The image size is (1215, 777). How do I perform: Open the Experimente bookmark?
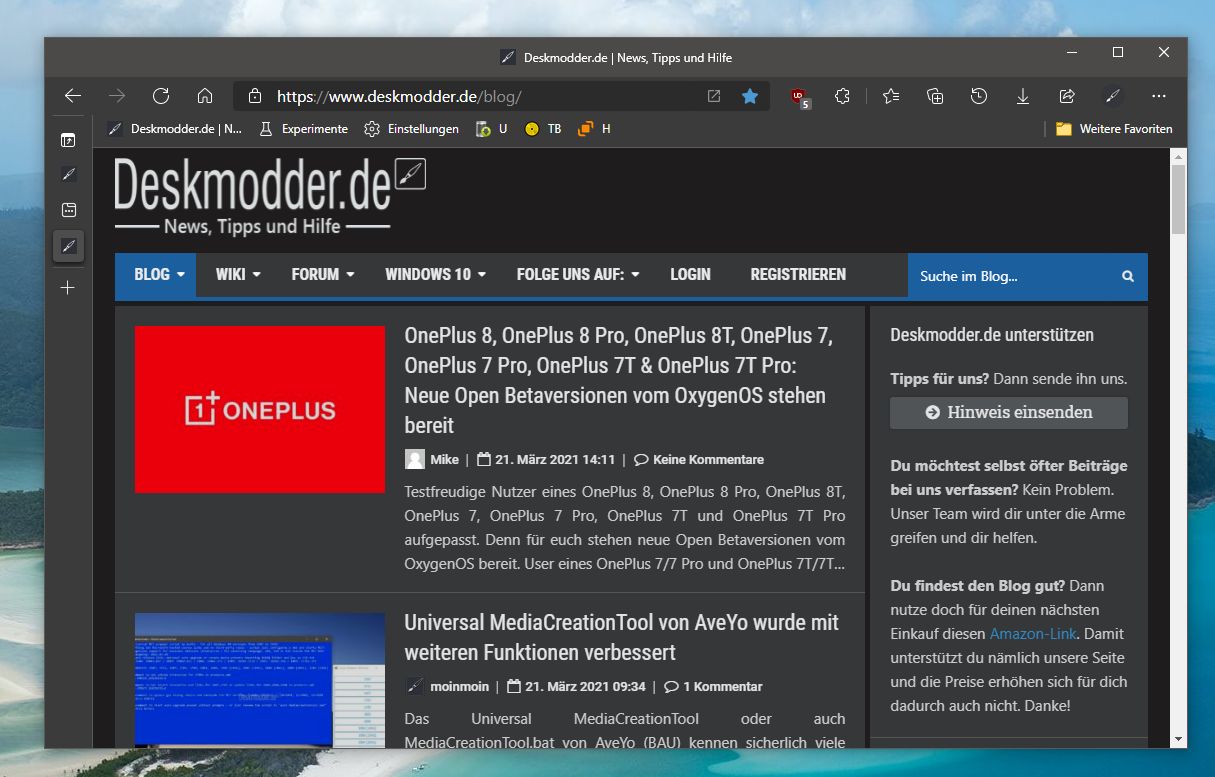click(303, 129)
